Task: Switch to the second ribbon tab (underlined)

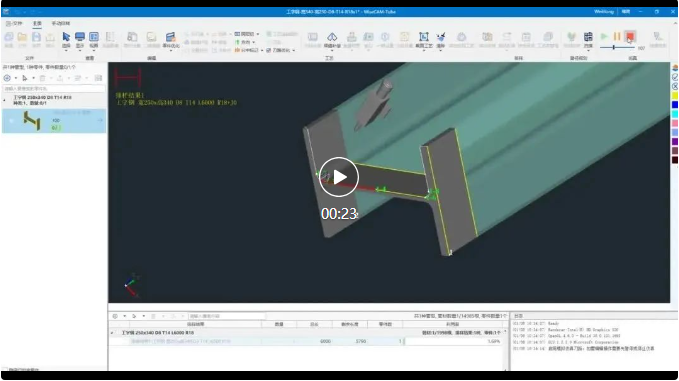Action: coord(37,23)
